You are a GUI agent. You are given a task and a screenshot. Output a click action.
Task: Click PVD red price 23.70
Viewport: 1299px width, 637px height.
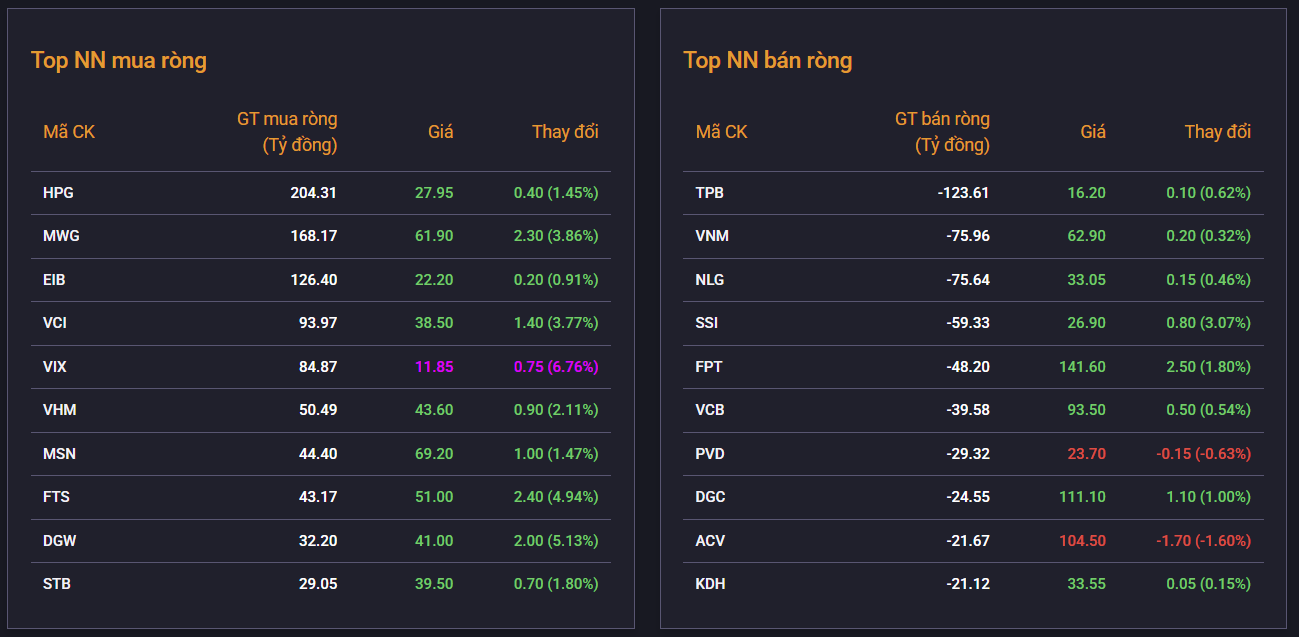click(x=1086, y=454)
